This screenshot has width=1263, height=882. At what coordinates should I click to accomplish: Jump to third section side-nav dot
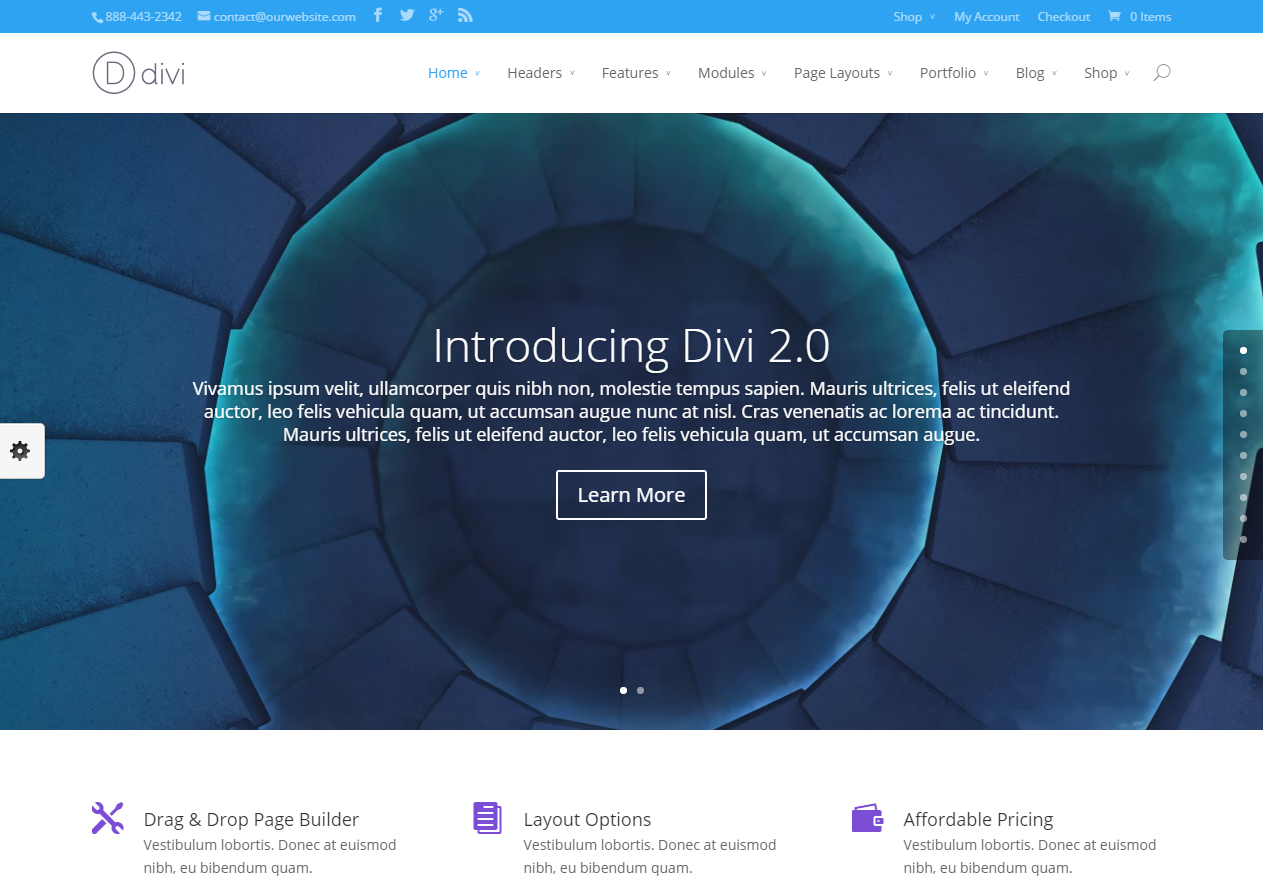(1243, 392)
